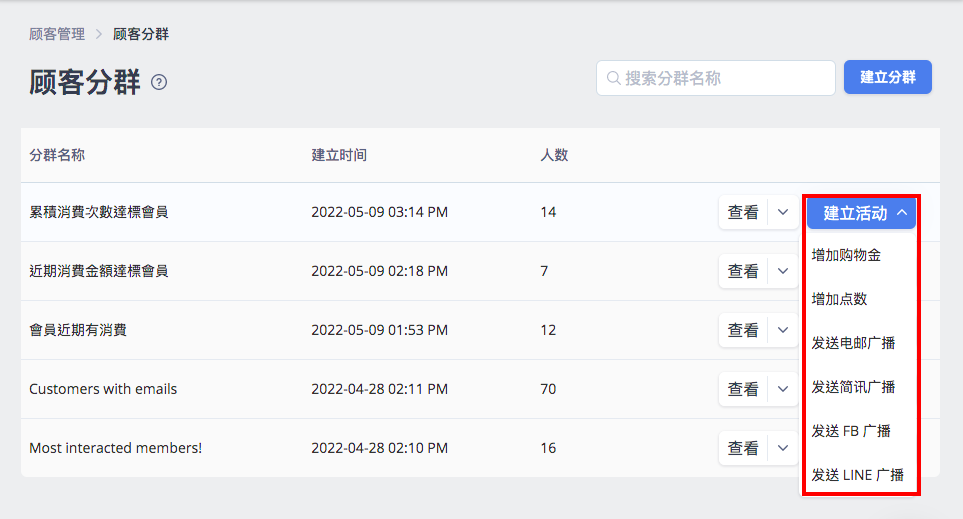The image size is (963, 519).
Task: Expand chevron next to 查看 for Most interacted members!
Action: pyautogui.click(x=783, y=448)
